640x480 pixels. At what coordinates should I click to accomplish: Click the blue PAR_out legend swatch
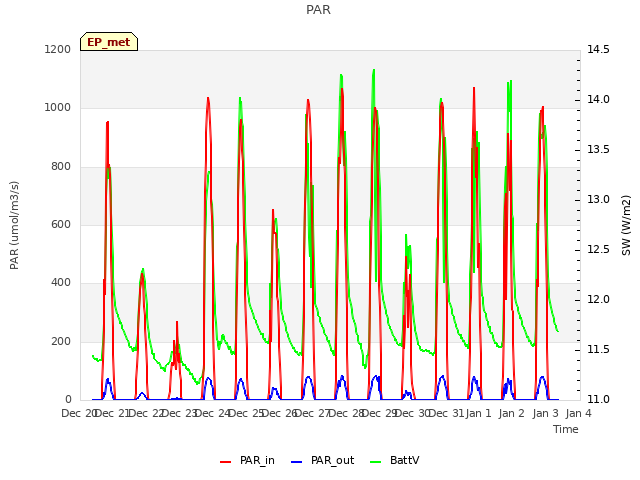297,462
